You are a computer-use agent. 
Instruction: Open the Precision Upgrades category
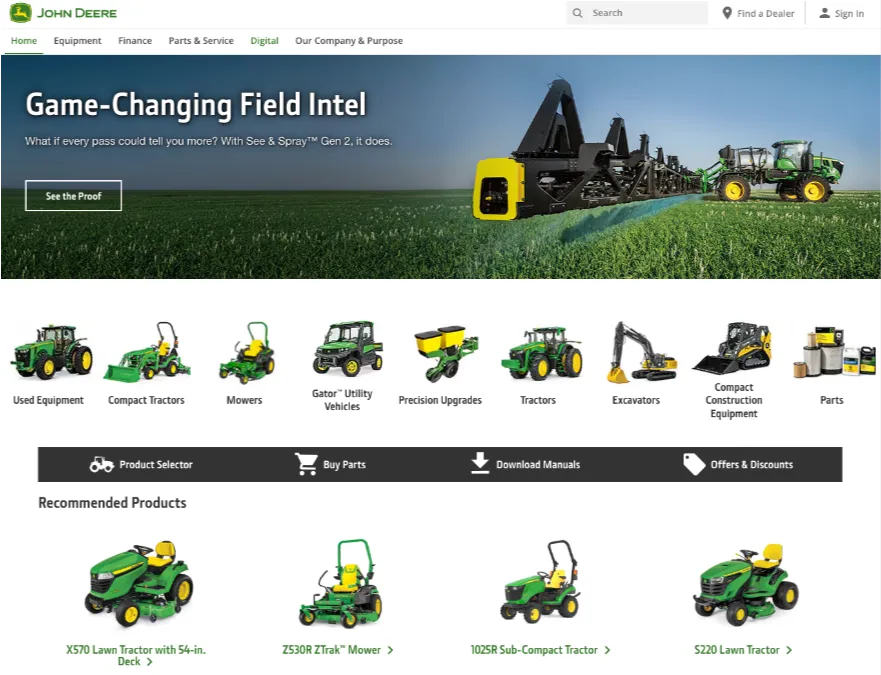441,350
